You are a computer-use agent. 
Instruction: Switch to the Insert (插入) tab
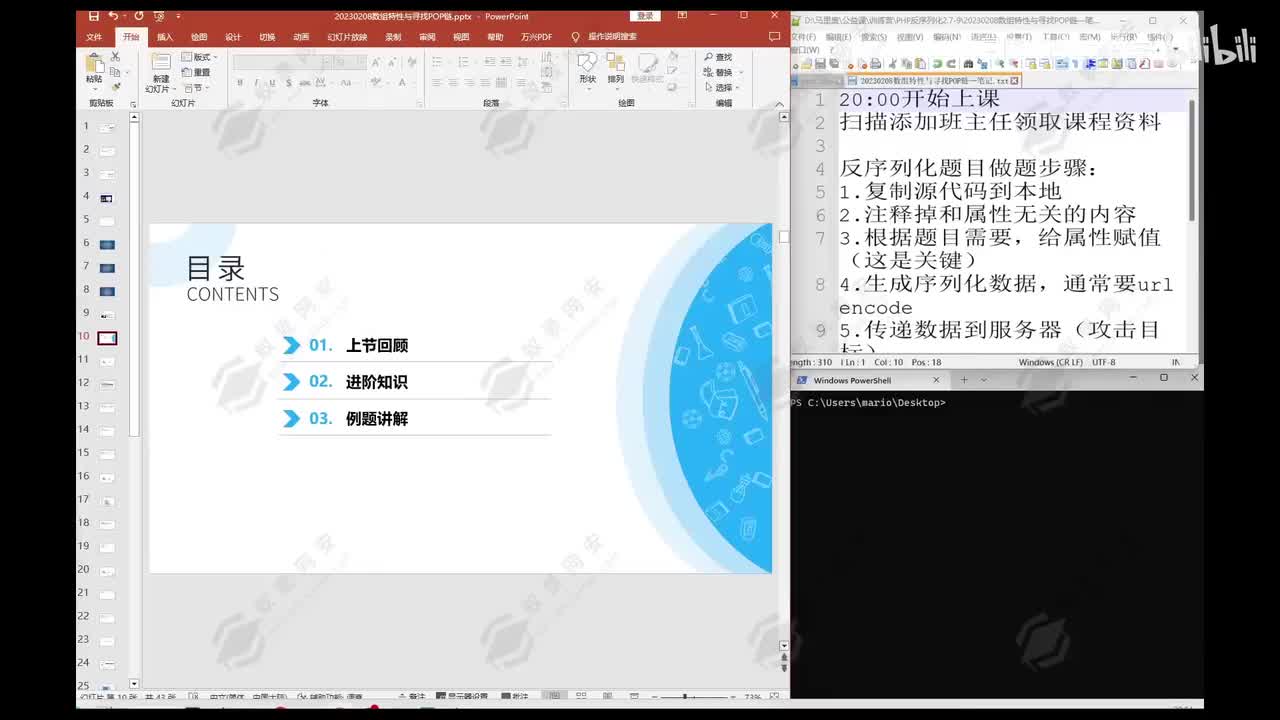tap(165, 37)
